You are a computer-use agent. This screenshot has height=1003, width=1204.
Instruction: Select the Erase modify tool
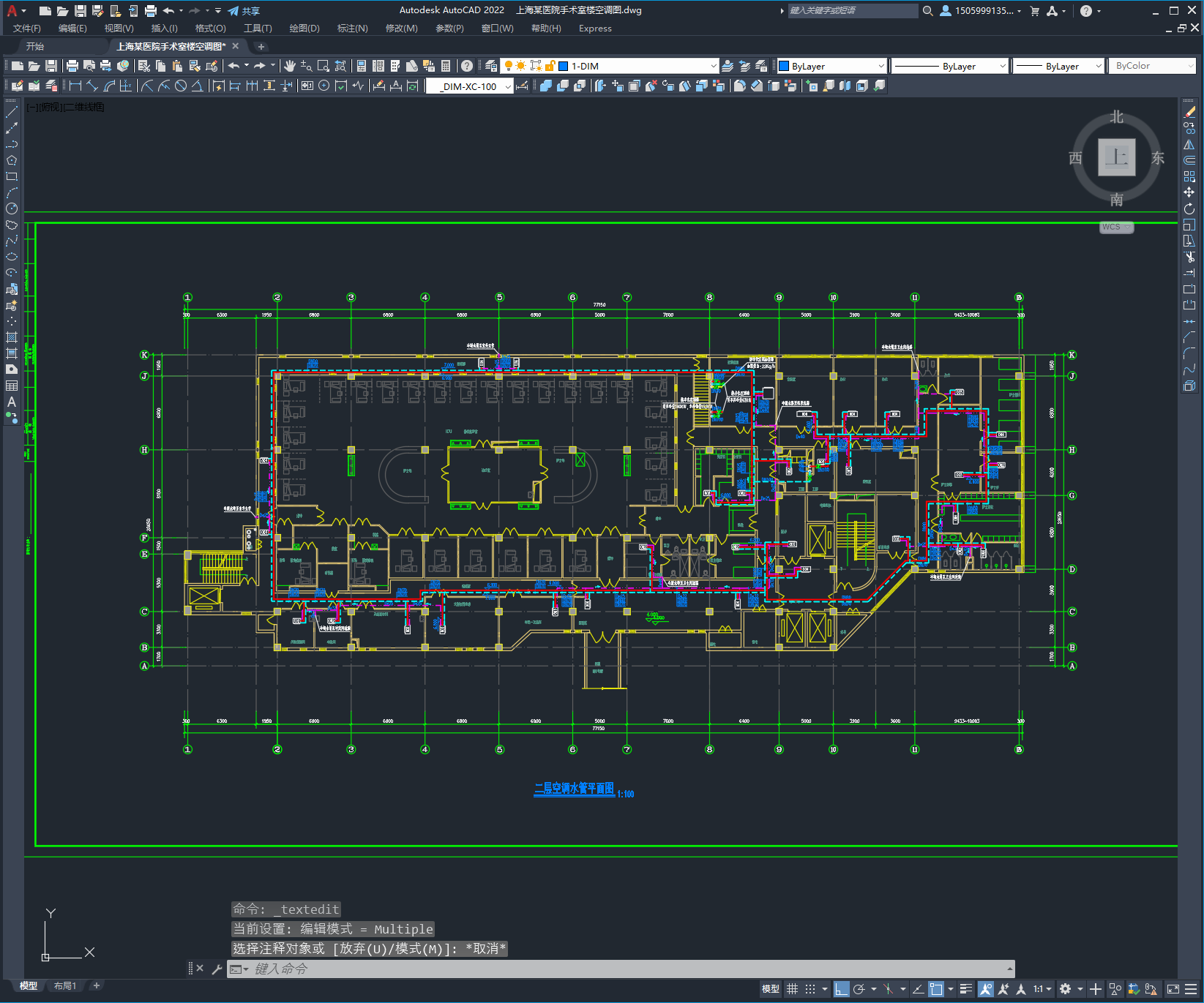click(1189, 113)
